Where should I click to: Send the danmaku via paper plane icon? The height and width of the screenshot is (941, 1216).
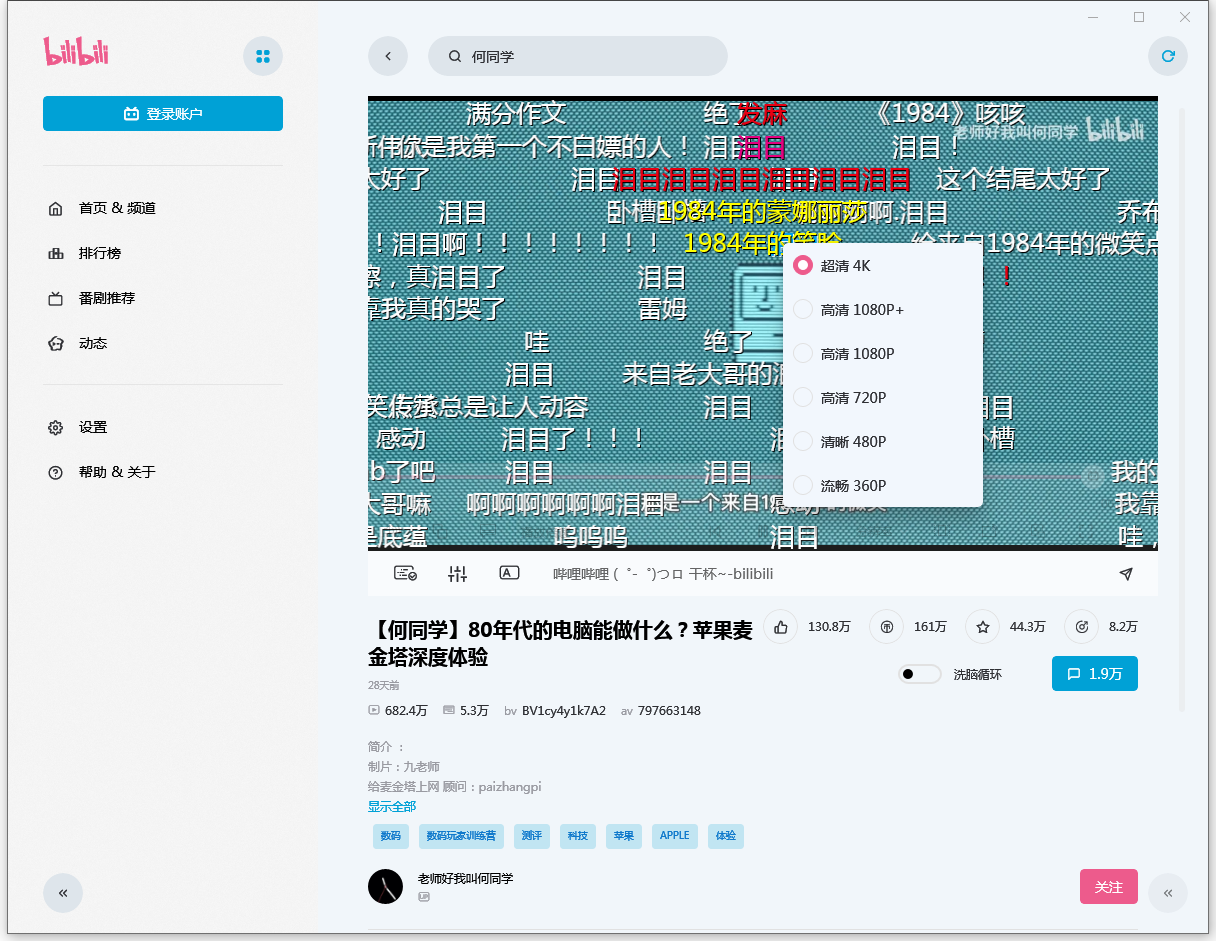(x=1126, y=574)
